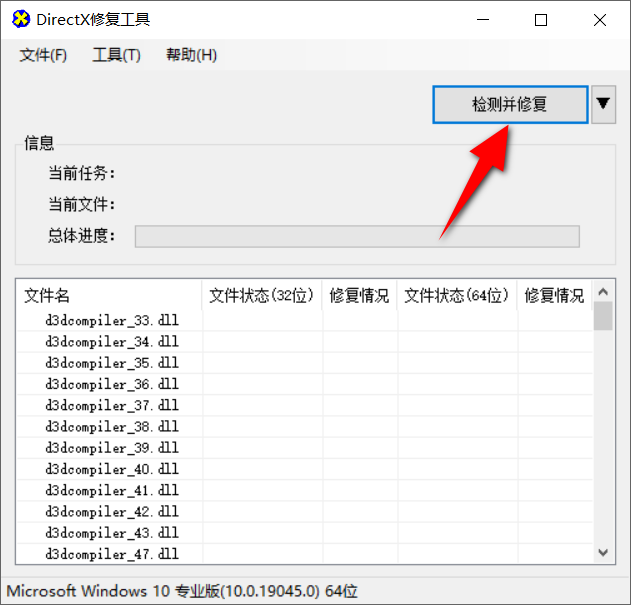Select row d3dcompiler_41.dll
Viewport: 631px width, 605px height.
pos(305,491)
